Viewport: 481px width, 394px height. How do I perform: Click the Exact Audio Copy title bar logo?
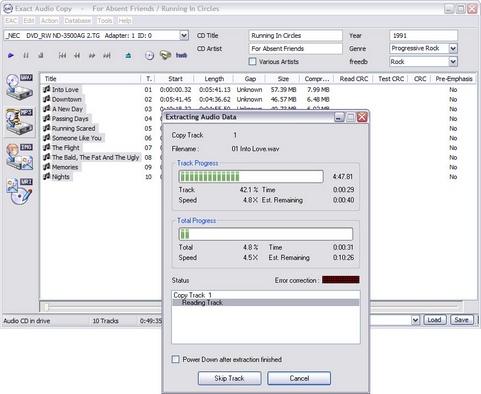click(x=7, y=9)
